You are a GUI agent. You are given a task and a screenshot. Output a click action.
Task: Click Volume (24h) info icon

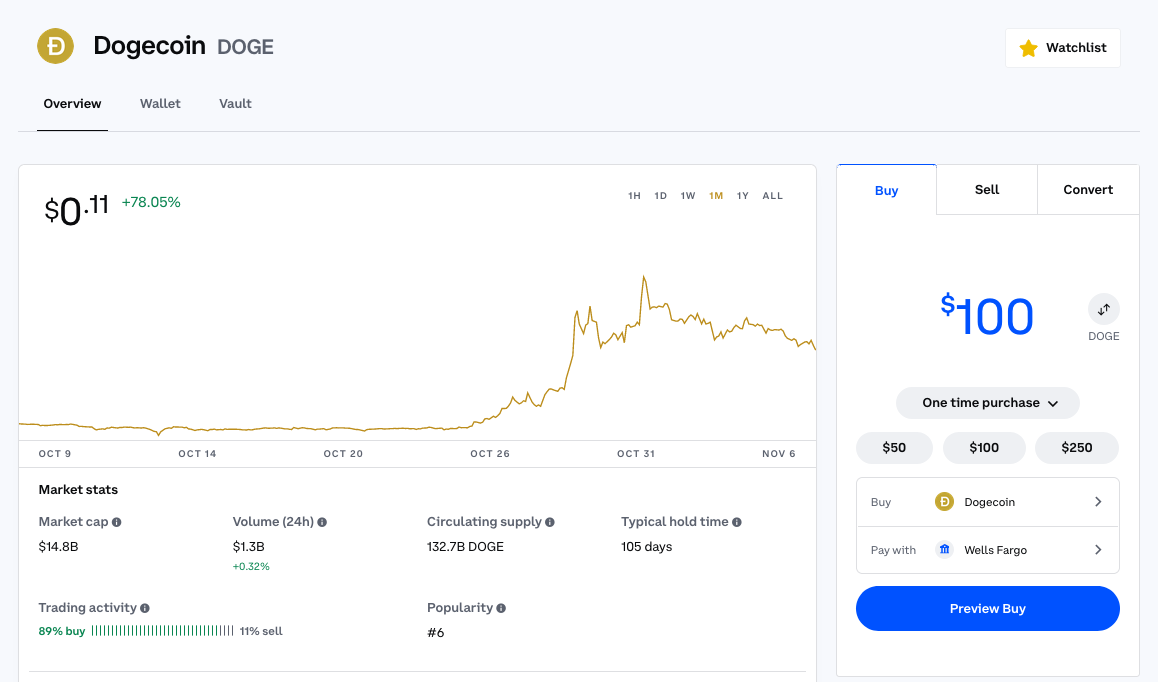coord(322,522)
